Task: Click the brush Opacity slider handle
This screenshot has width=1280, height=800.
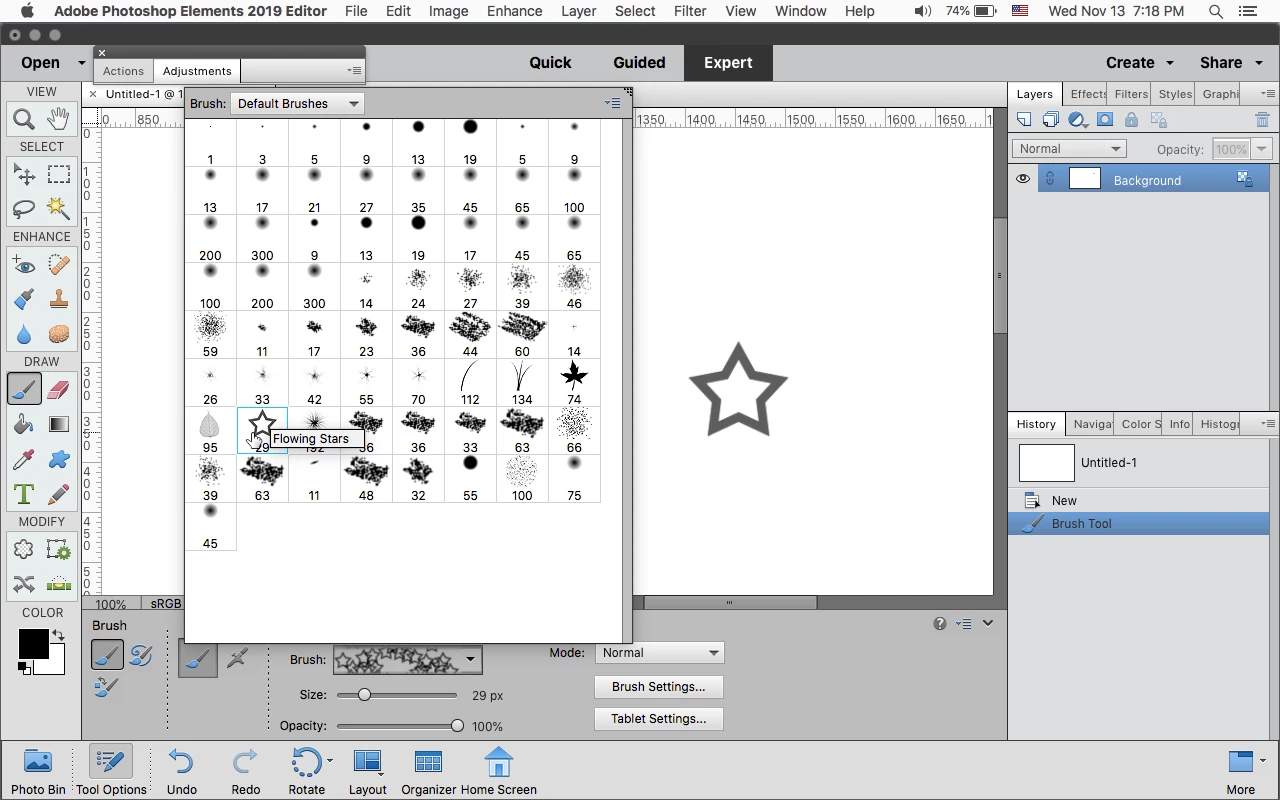Action: [457, 726]
